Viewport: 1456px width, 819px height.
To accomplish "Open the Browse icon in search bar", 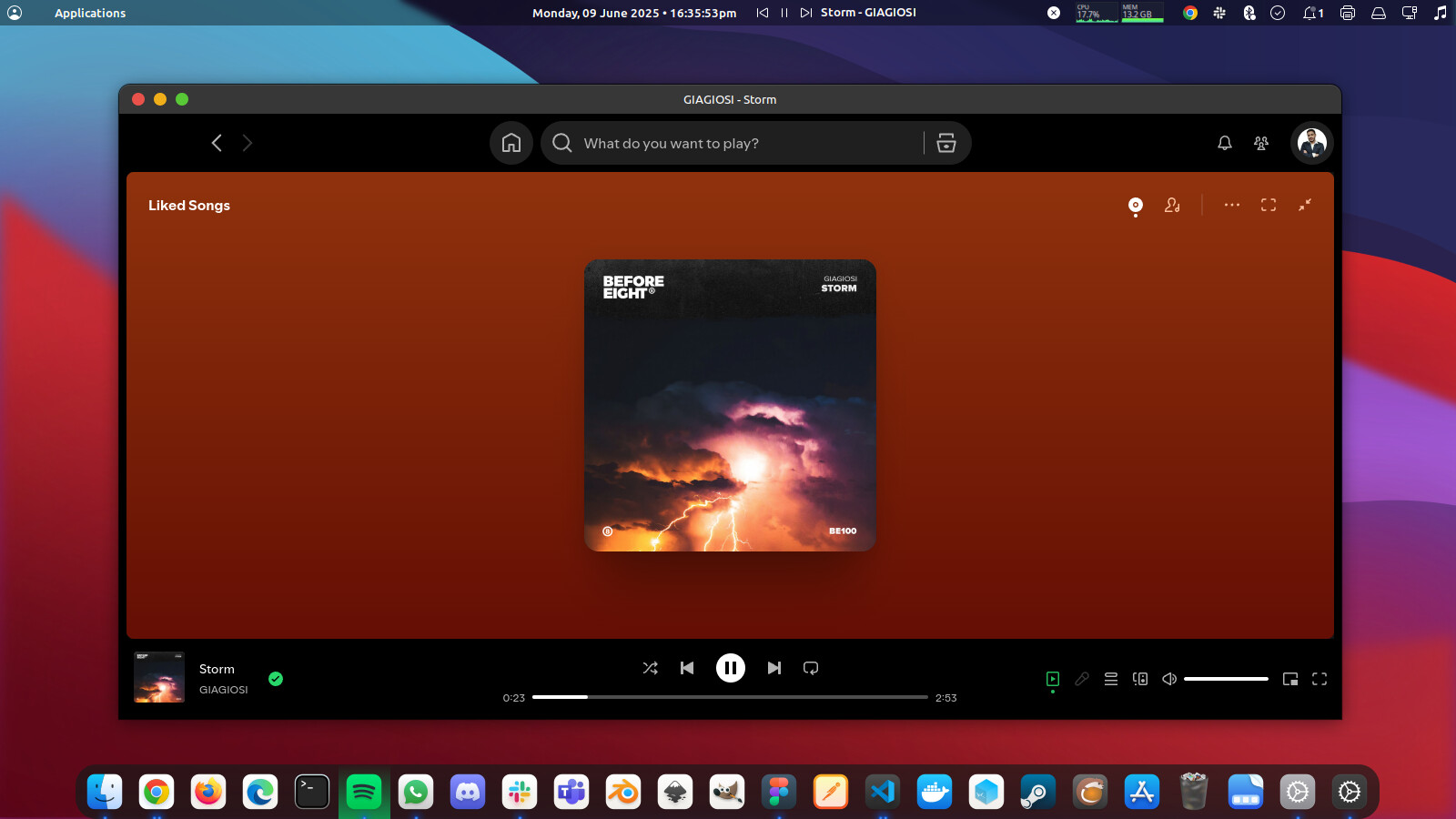I will [946, 143].
